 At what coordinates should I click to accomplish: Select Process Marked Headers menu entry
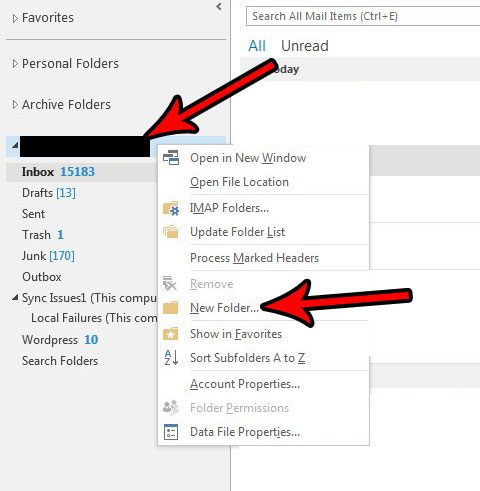click(254, 258)
